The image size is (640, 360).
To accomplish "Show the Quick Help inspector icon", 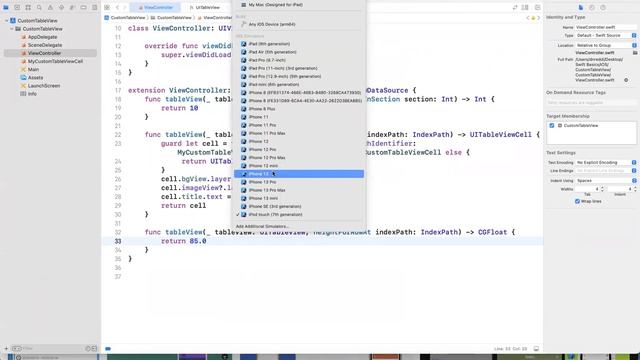I will click(603, 7).
